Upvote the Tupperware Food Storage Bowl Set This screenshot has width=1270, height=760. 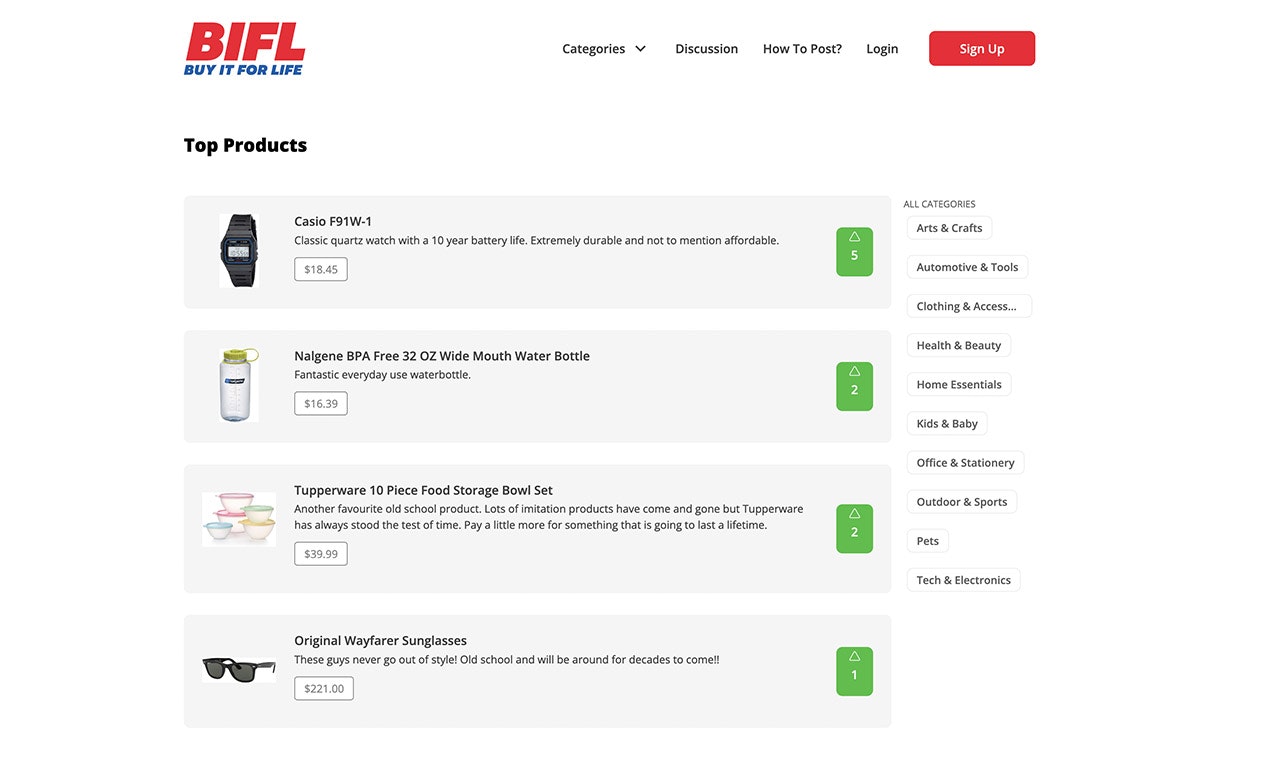click(x=854, y=529)
